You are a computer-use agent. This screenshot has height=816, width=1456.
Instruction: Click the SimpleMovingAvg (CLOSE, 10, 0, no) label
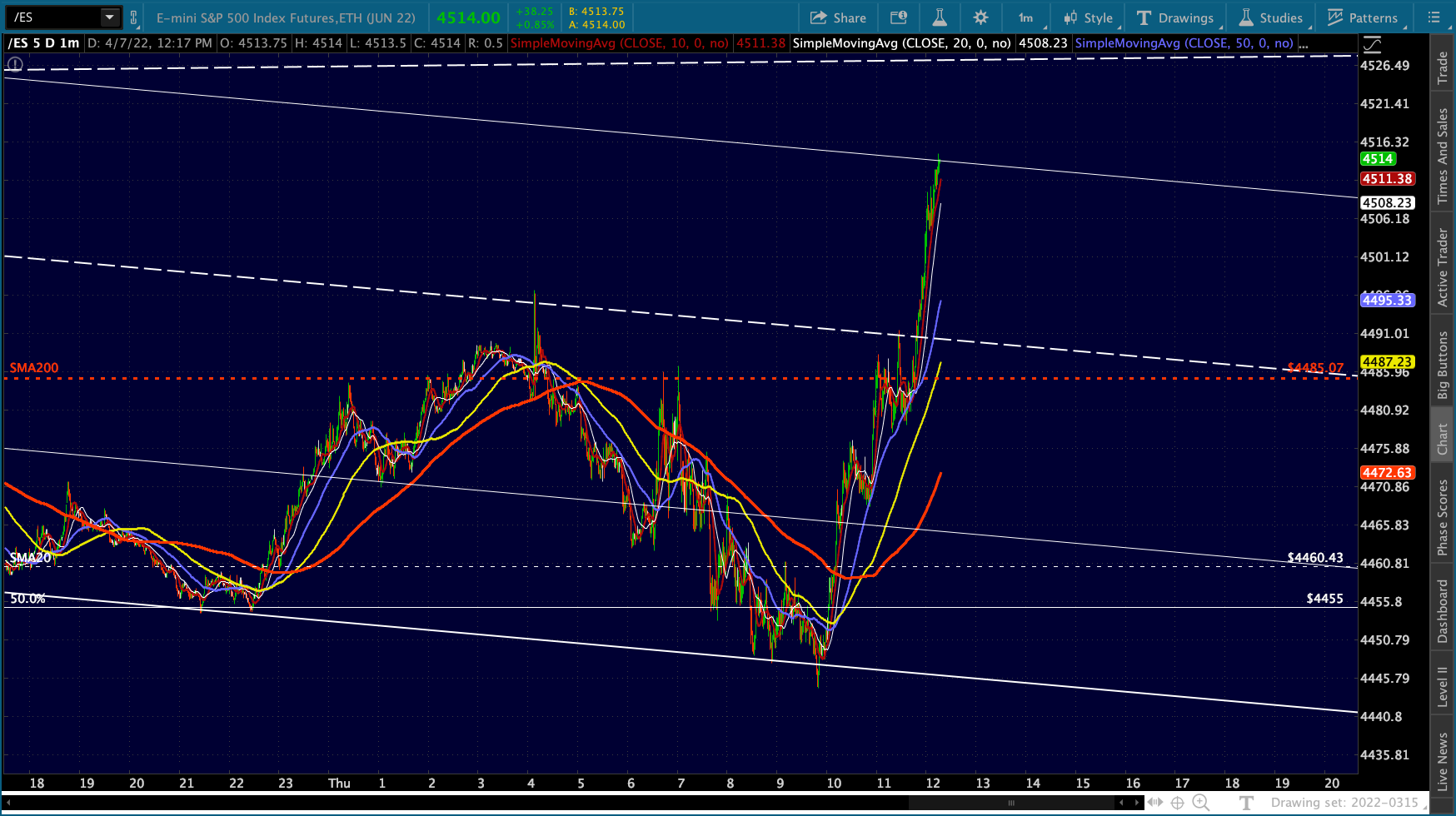tap(619, 43)
